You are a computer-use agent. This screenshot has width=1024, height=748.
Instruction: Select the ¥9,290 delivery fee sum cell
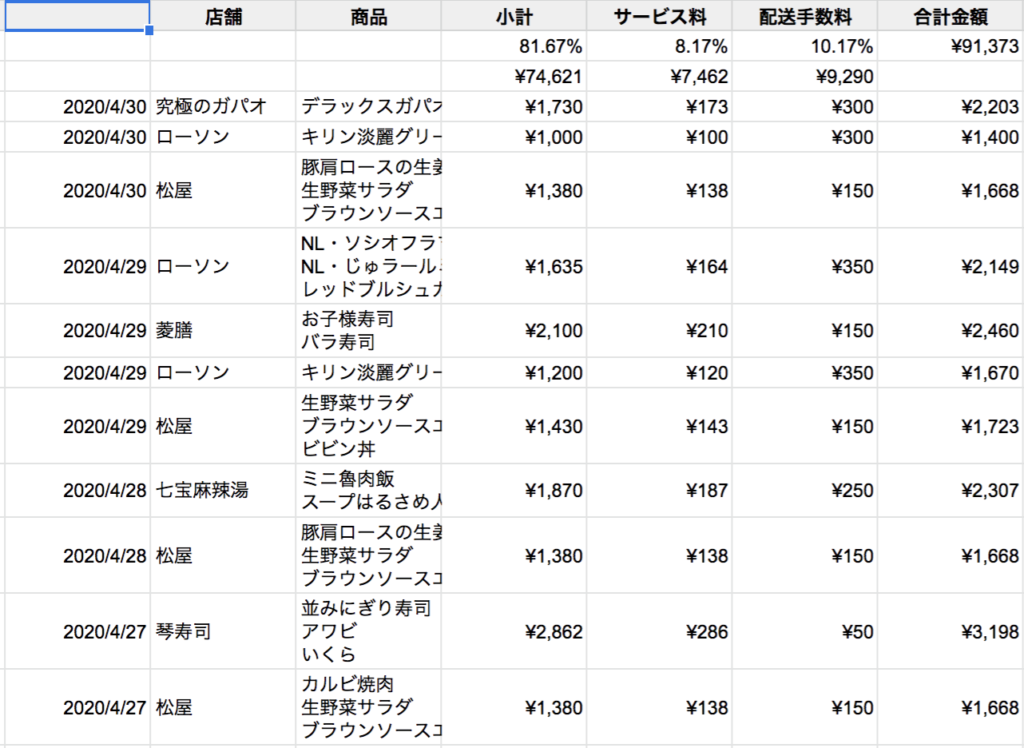pos(805,76)
